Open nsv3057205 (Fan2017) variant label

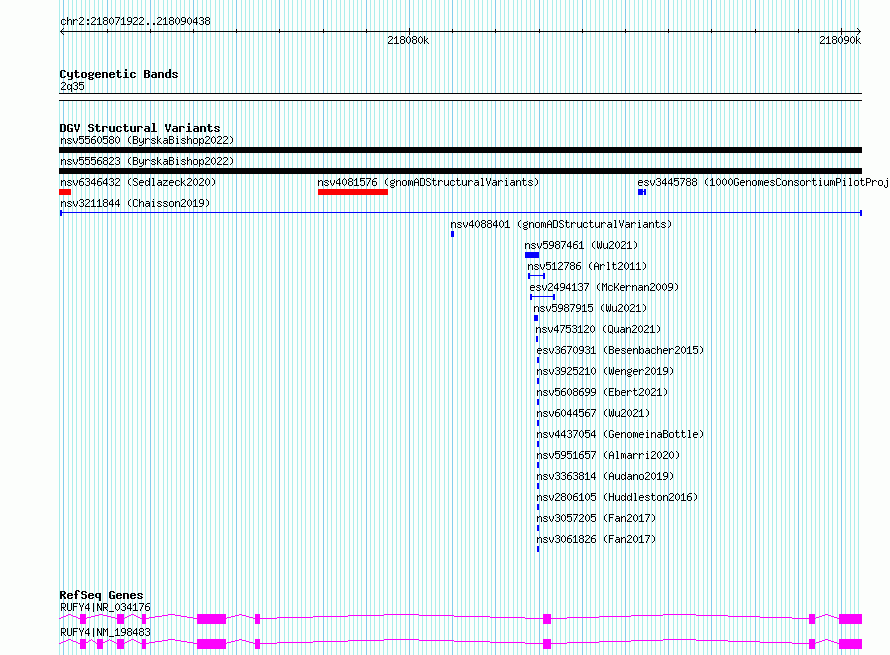pyautogui.click(x=596, y=518)
